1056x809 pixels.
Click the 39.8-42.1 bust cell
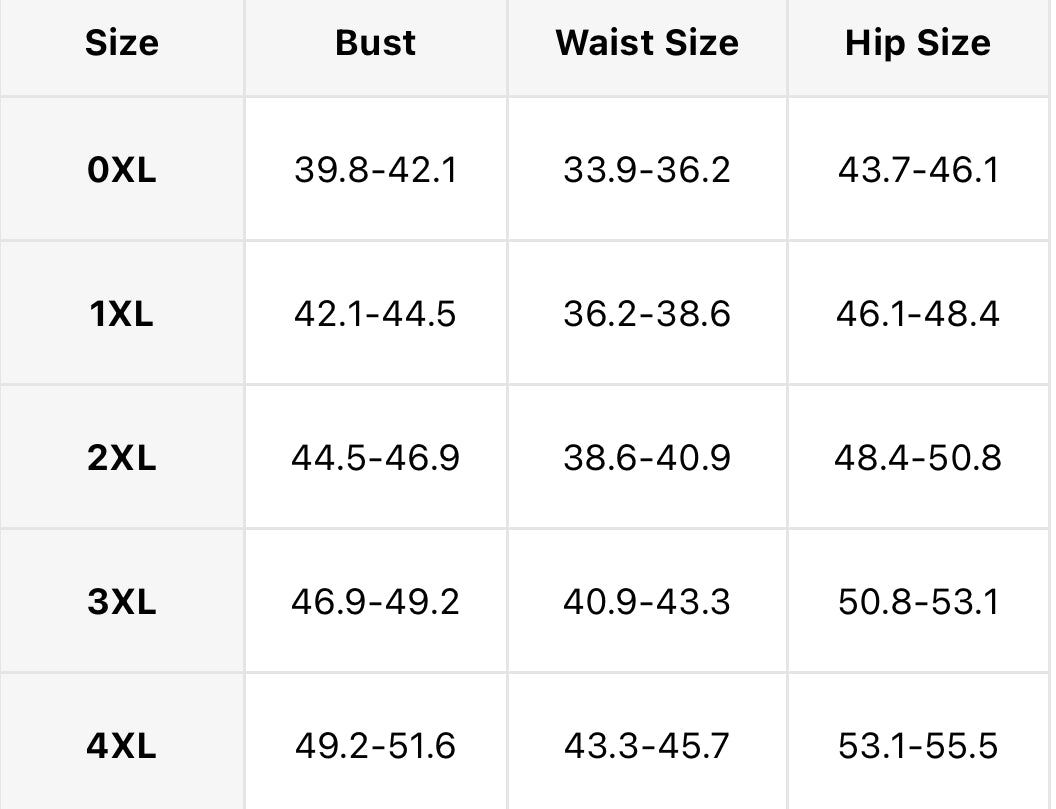[375, 169]
